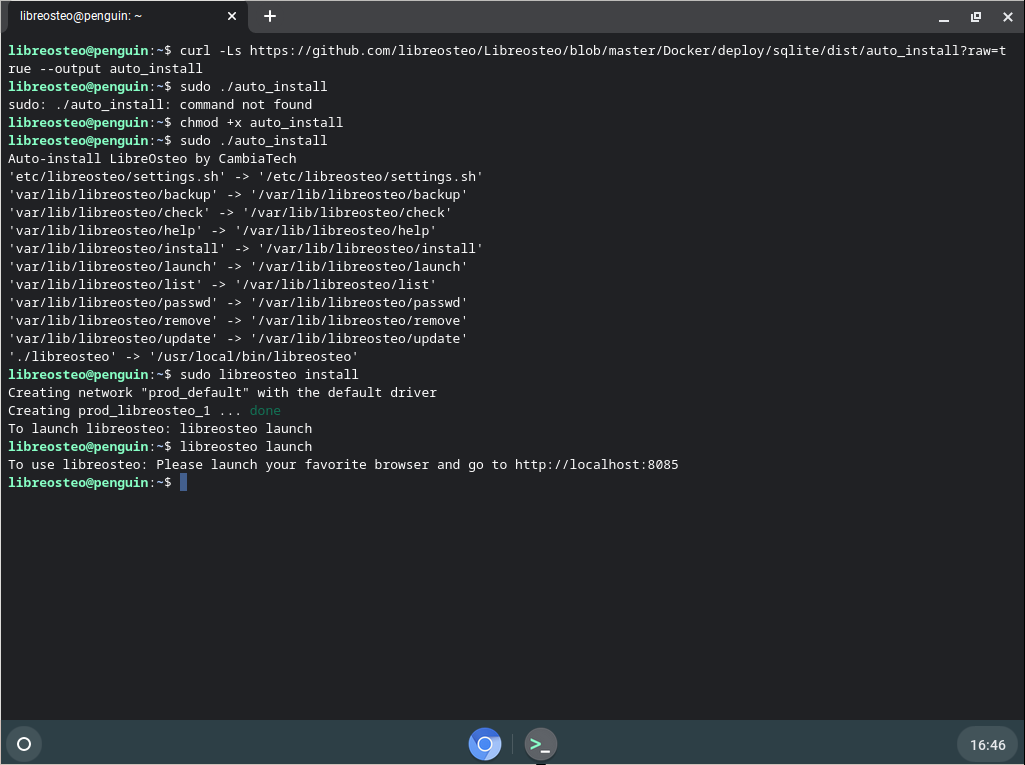Click the '/var/lib/libreosteo/check' destination path
1025x765 pixels.
[x=347, y=212]
